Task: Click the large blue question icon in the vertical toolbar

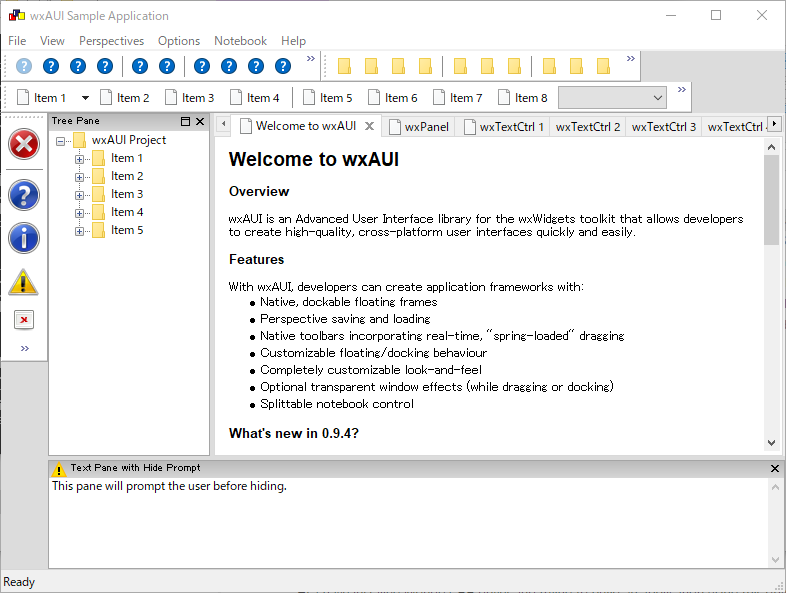Action: [24, 195]
